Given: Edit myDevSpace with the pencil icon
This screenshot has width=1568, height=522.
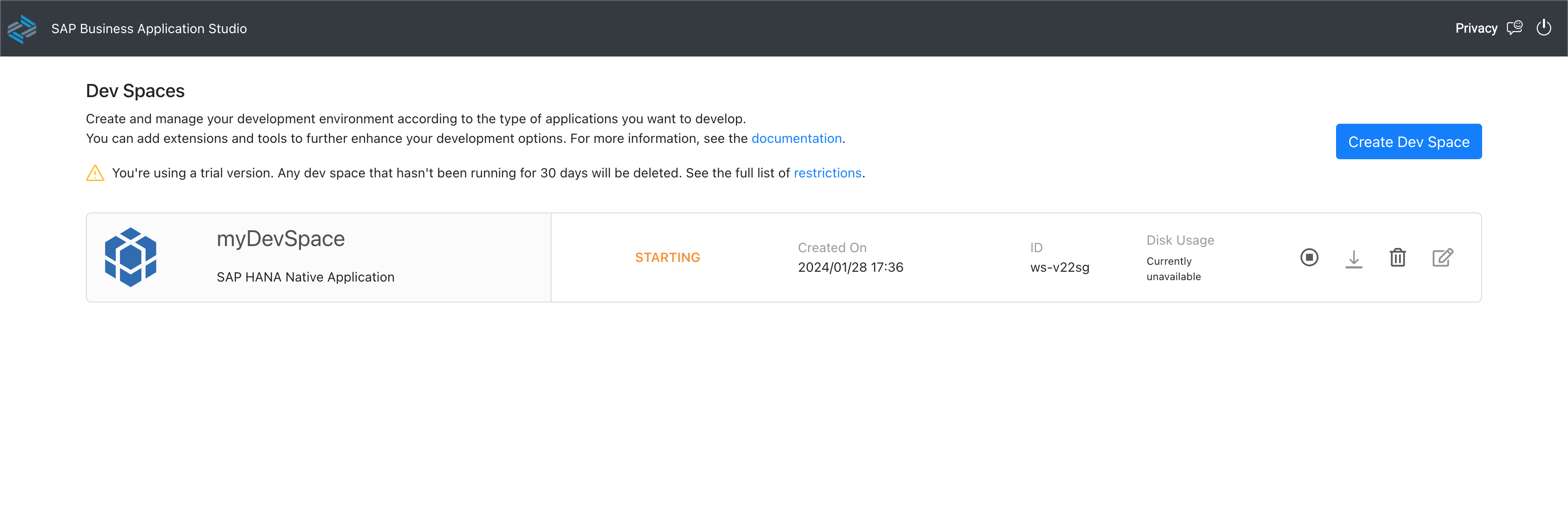Looking at the screenshot, I should [1442, 258].
